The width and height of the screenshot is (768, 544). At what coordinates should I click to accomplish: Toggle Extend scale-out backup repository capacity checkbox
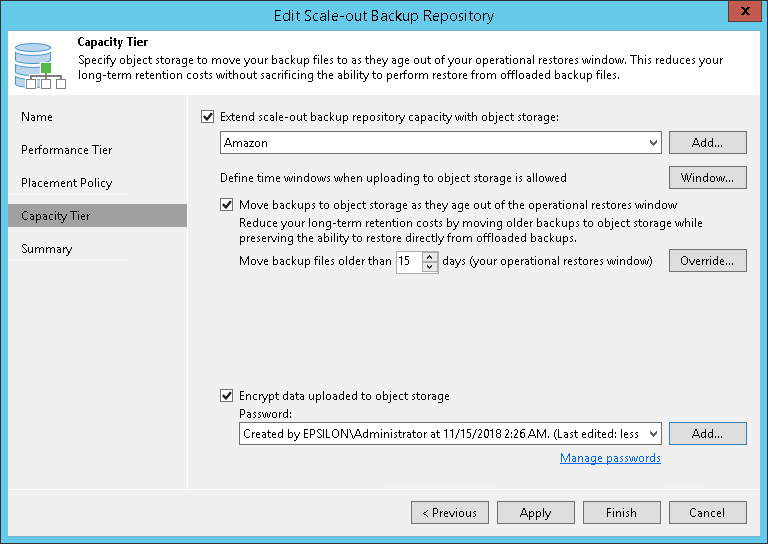click(208, 117)
